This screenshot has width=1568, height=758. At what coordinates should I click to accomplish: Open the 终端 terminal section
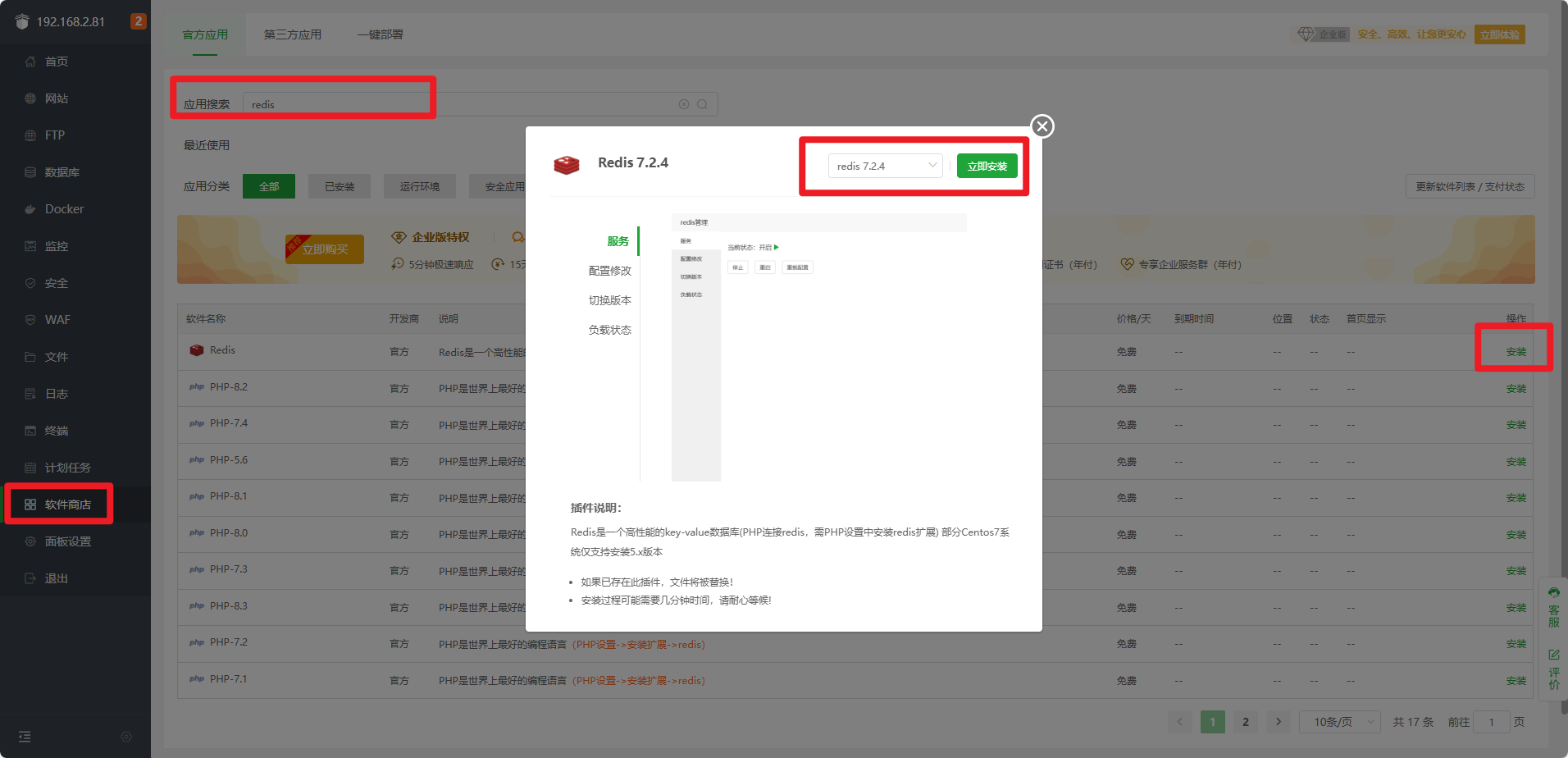[x=56, y=431]
